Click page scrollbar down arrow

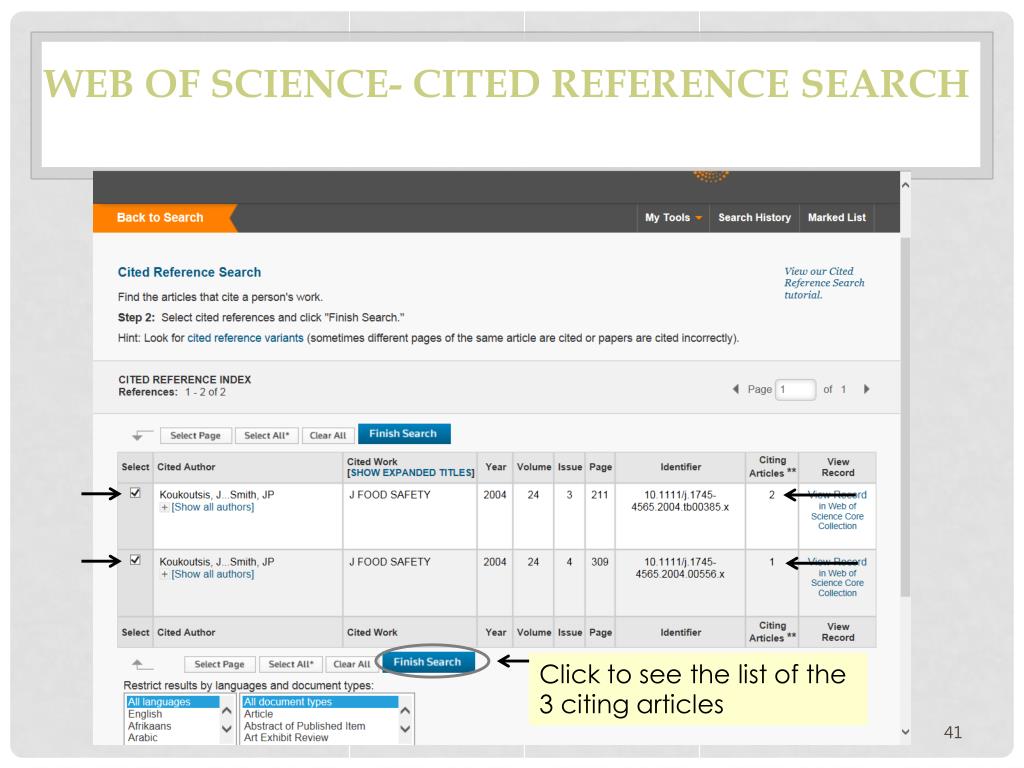905,732
